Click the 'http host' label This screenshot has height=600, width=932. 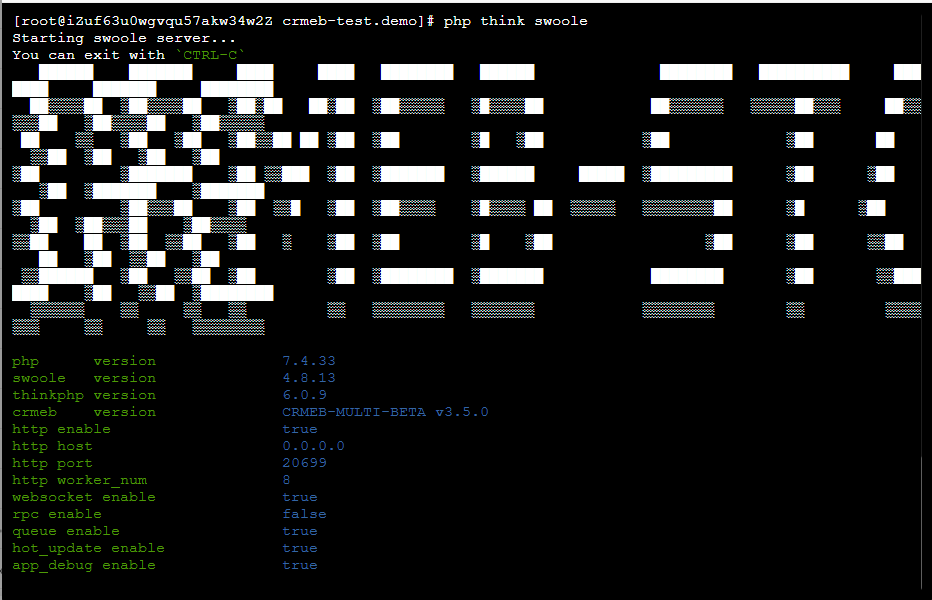[52, 446]
